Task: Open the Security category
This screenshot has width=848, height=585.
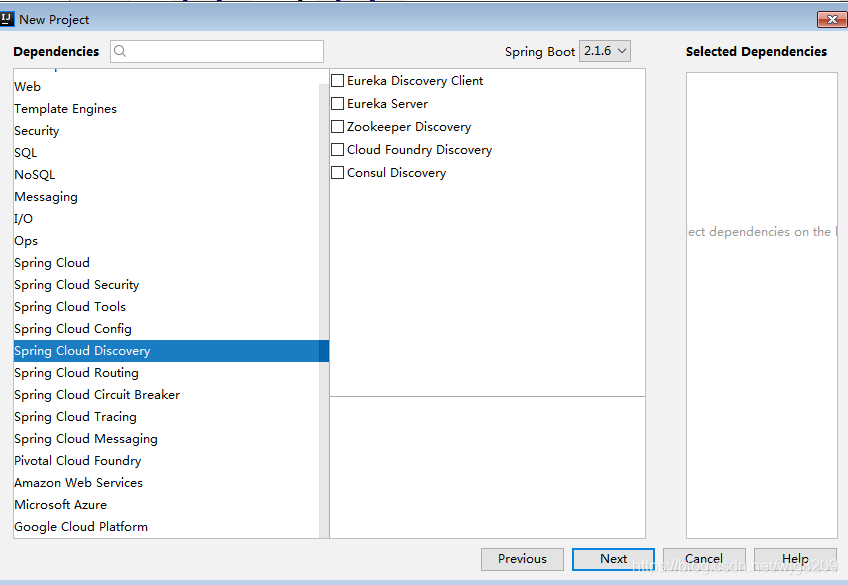Action: coord(167,131)
